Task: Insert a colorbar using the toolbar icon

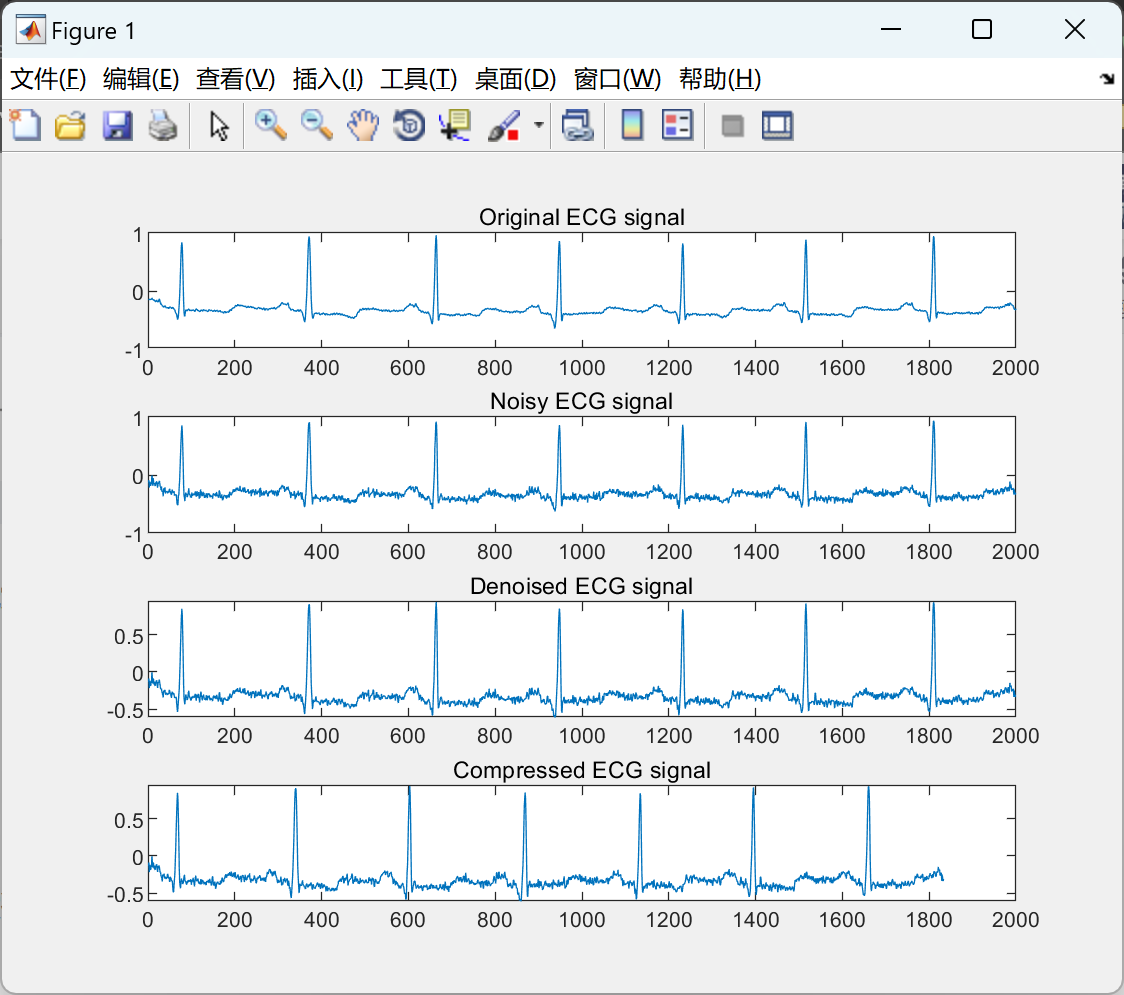Action: tap(632, 125)
